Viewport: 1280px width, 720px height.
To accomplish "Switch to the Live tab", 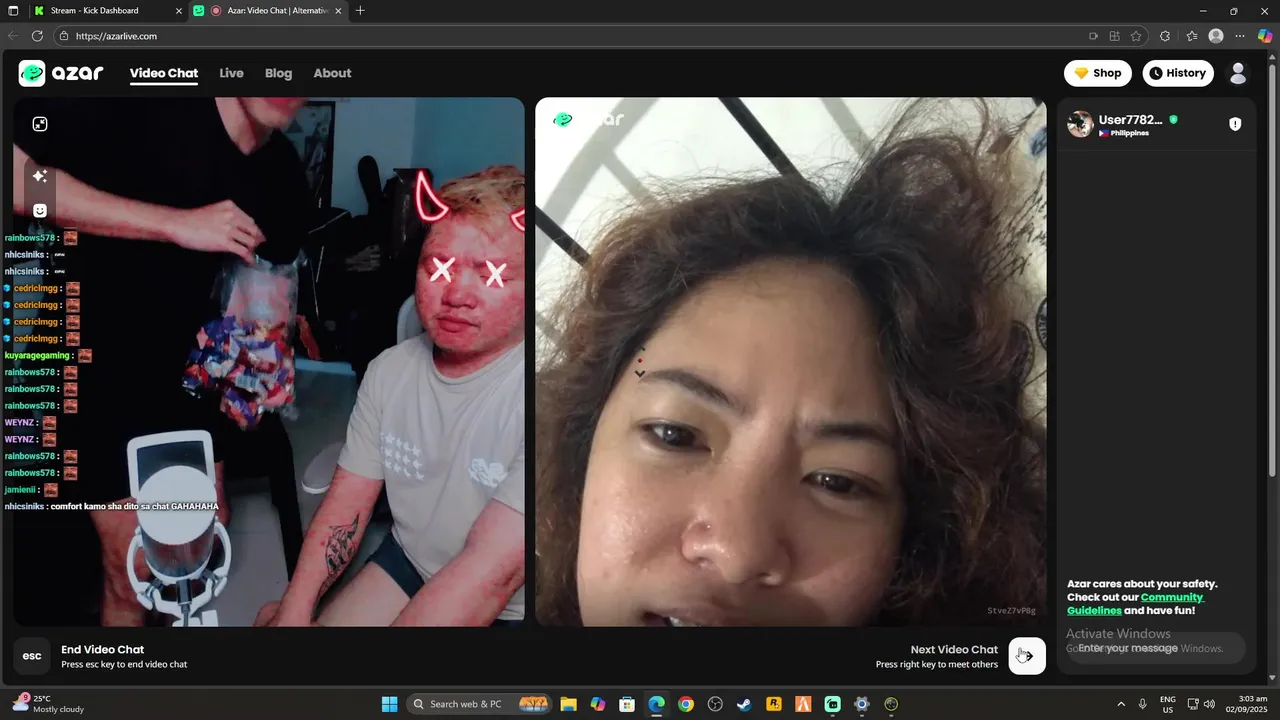I will (x=231, y=73).
